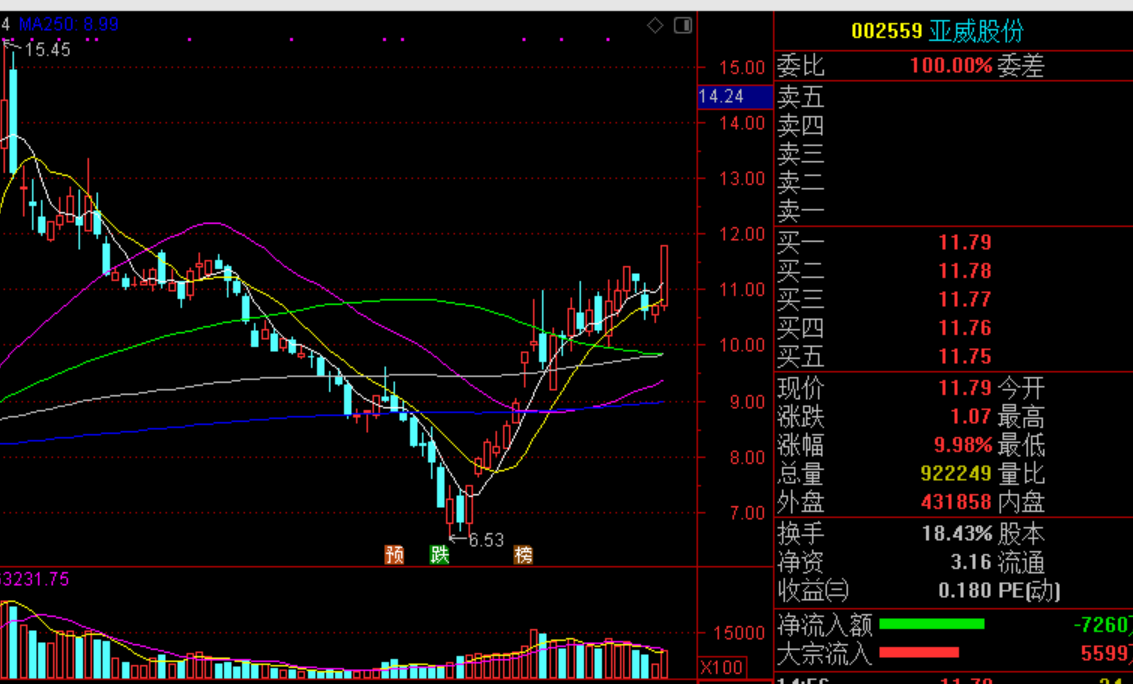Click the 委比 100.00% value
This screenshot has width=1133, height=684.
(x=950, y=66)
